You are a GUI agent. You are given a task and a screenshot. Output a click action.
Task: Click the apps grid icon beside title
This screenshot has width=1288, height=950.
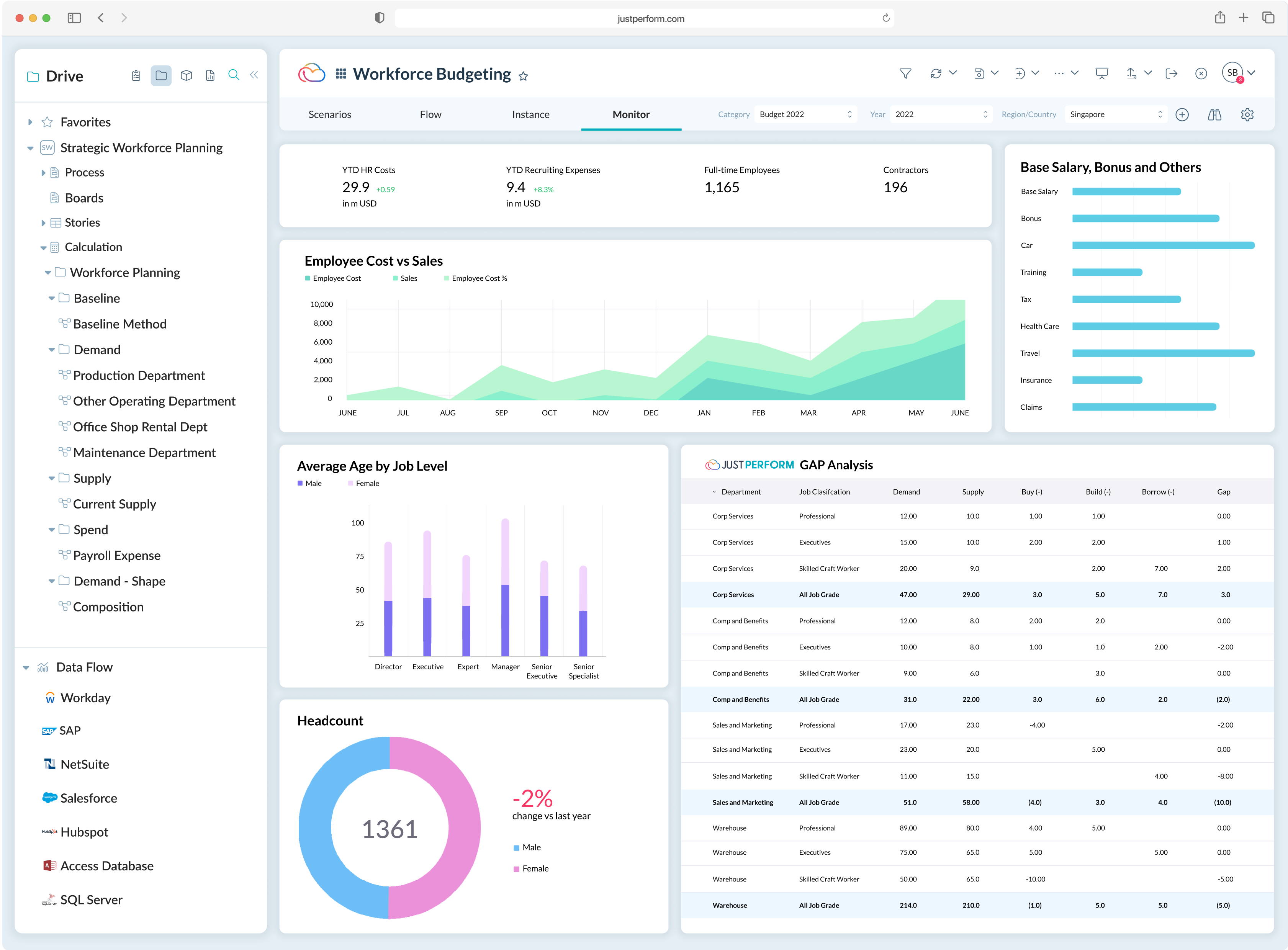(340, 74)
